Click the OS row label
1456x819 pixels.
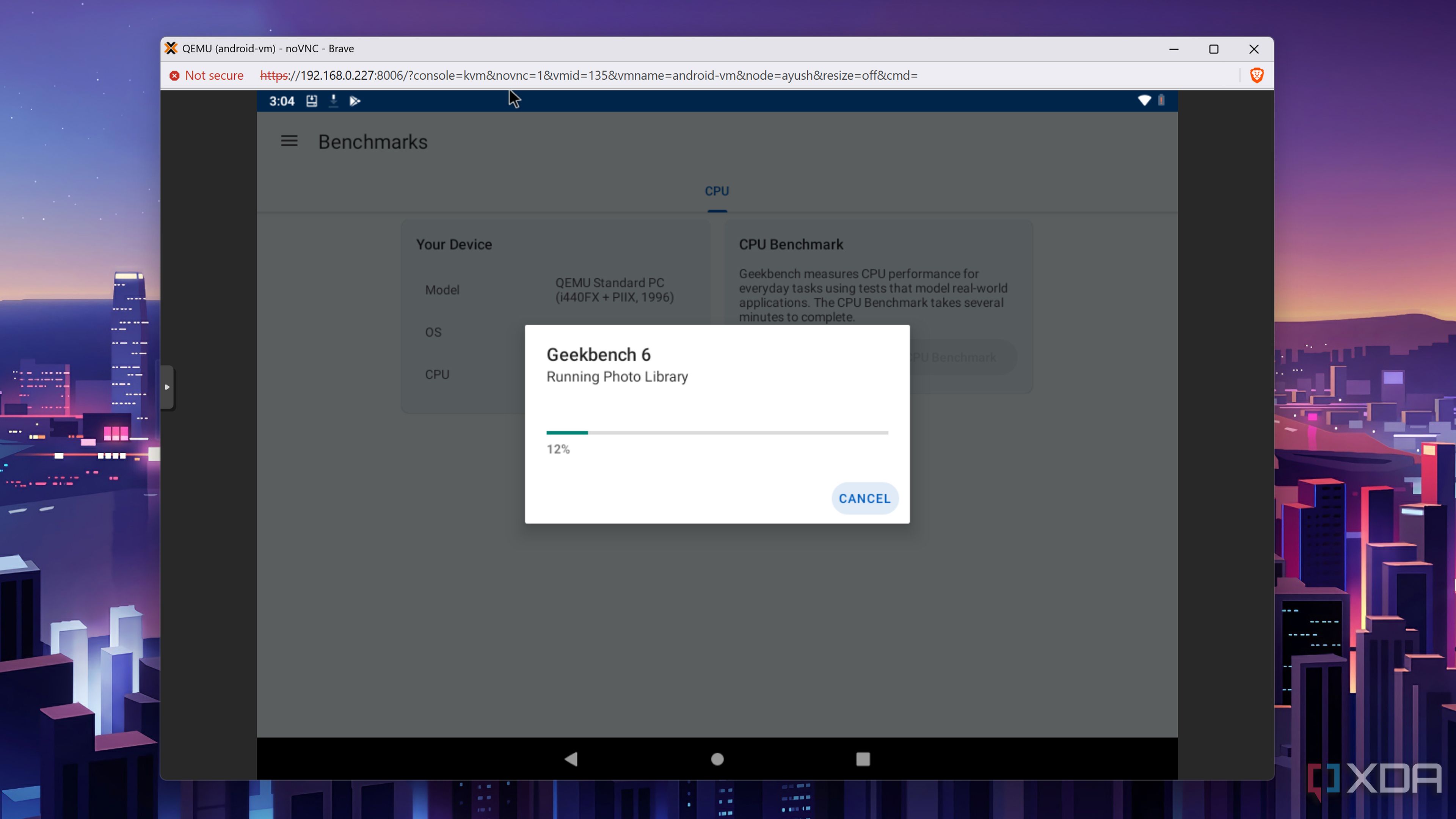click(433, 333)
